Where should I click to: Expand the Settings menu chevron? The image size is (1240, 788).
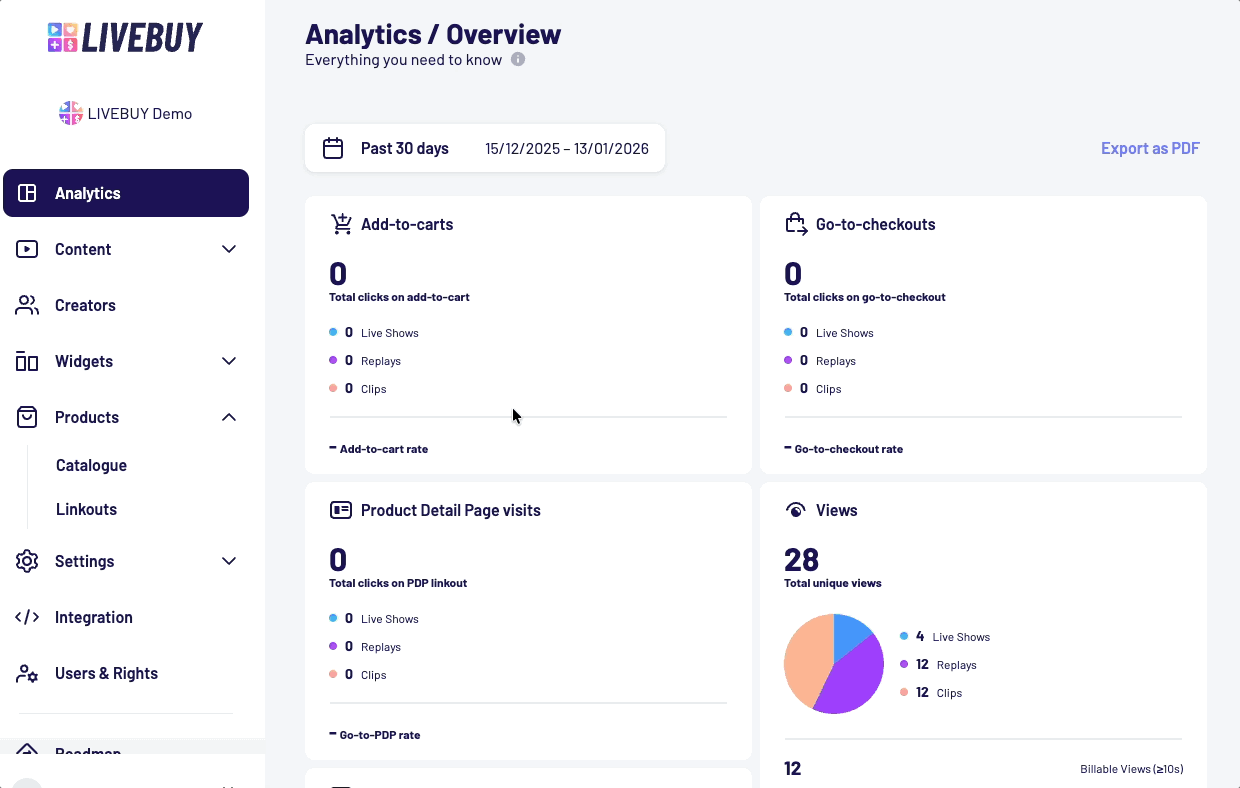point(229,561)
